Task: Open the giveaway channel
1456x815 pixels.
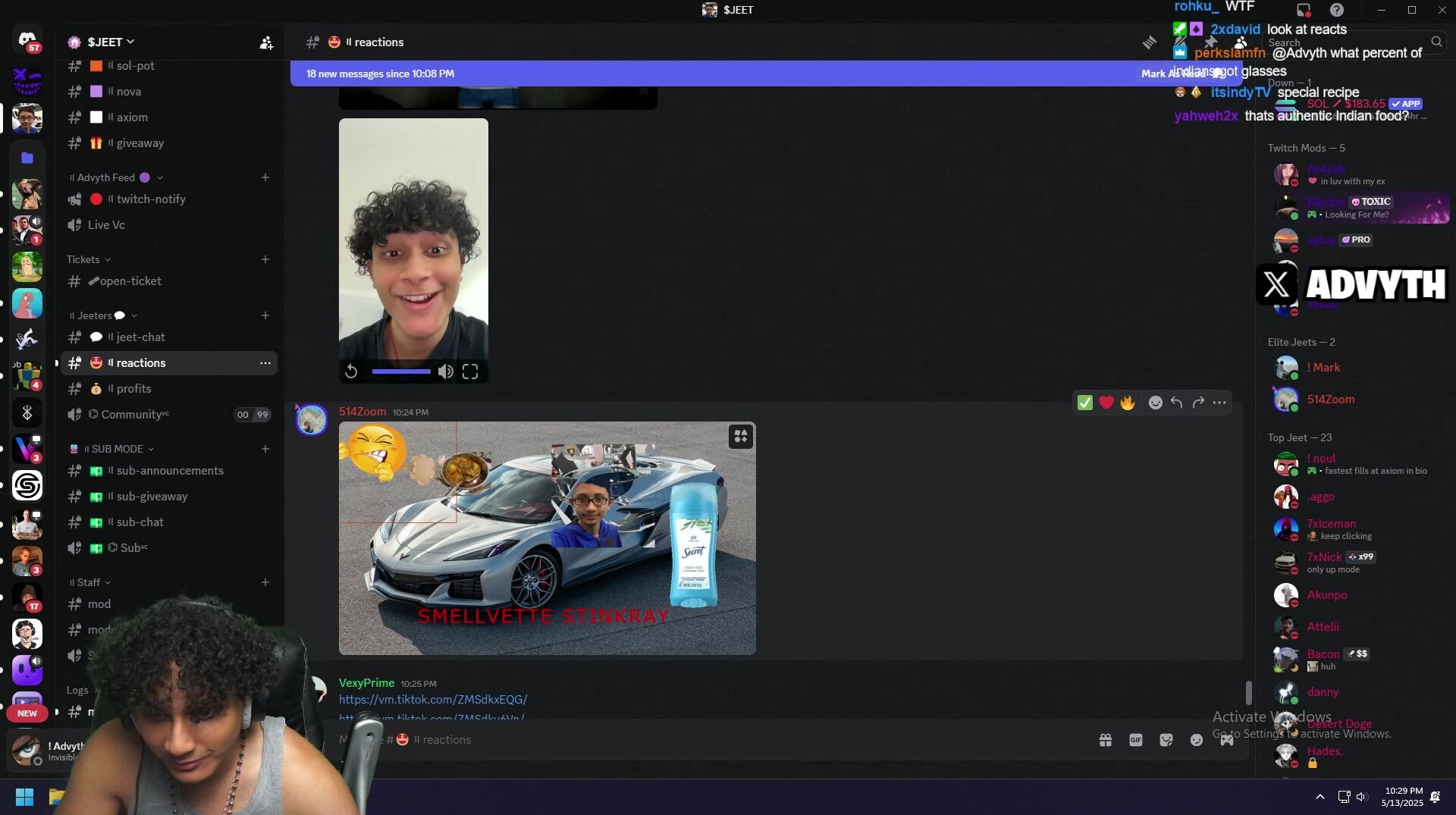Action: (169, 143)
